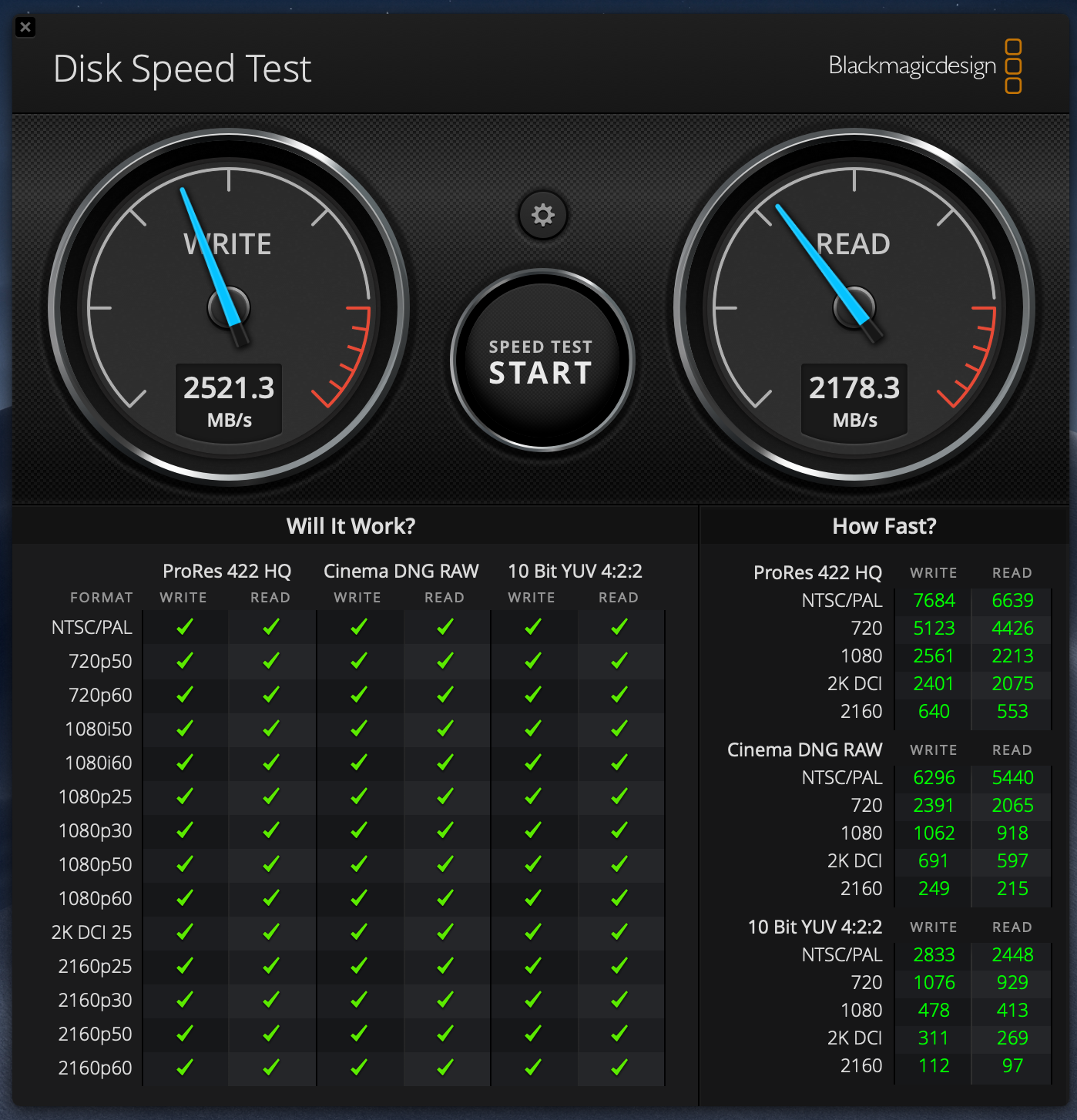Click 1080p25 10 Bit YUV write checkmark
The height and width of the screenshot is (1120, 1077).
[x=533, y=796]
